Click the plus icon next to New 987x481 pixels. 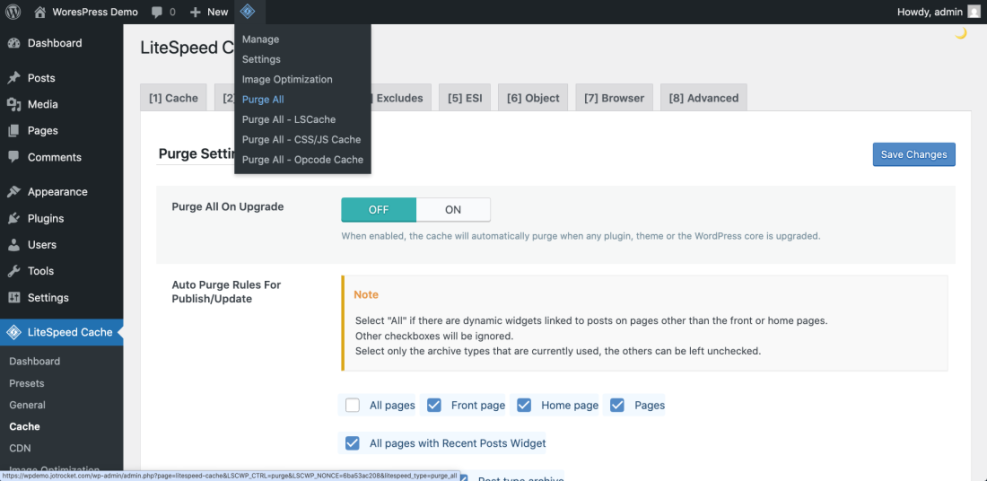pyautogui.click(x=195, y=12)
